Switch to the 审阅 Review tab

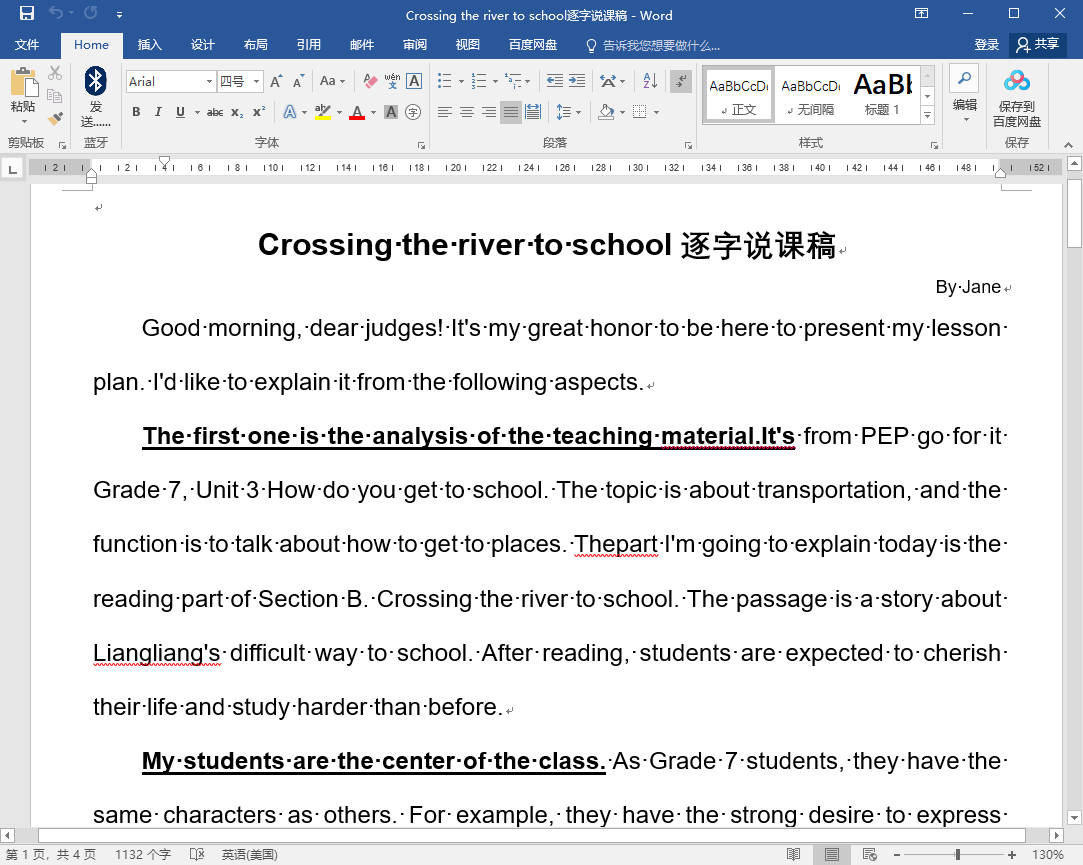[414, 45]
